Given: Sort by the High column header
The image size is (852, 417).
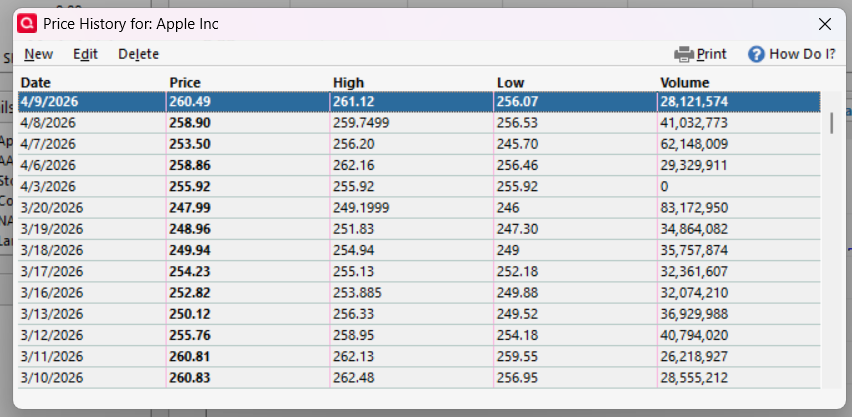Looking at the screenshot, I should (348, 83).
